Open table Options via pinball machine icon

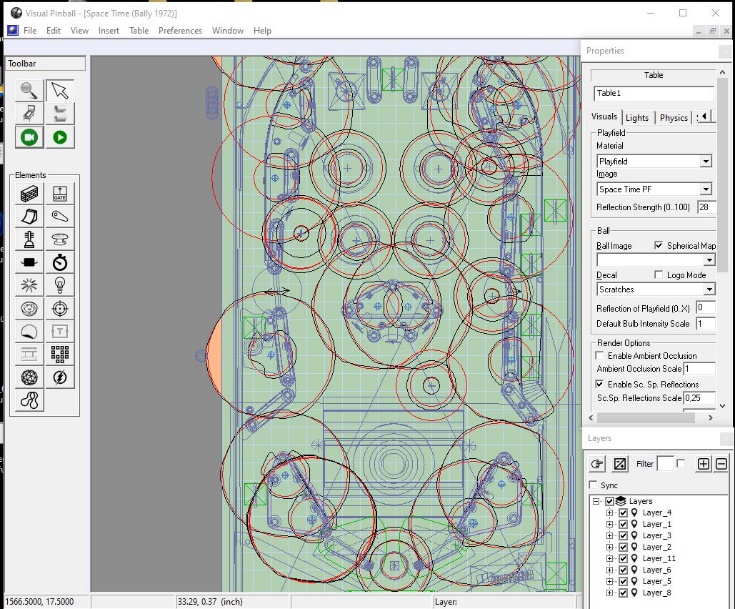coord(29,113)
